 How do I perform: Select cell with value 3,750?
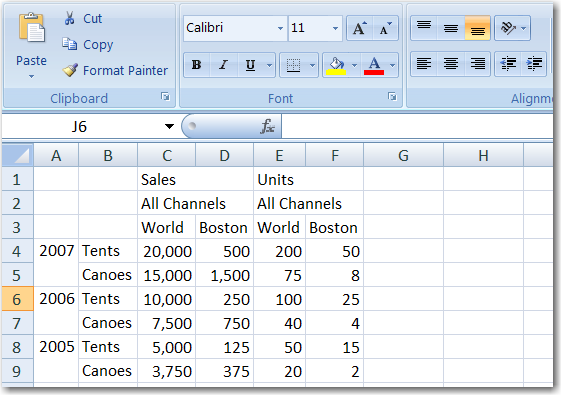(x=166, y=371)
